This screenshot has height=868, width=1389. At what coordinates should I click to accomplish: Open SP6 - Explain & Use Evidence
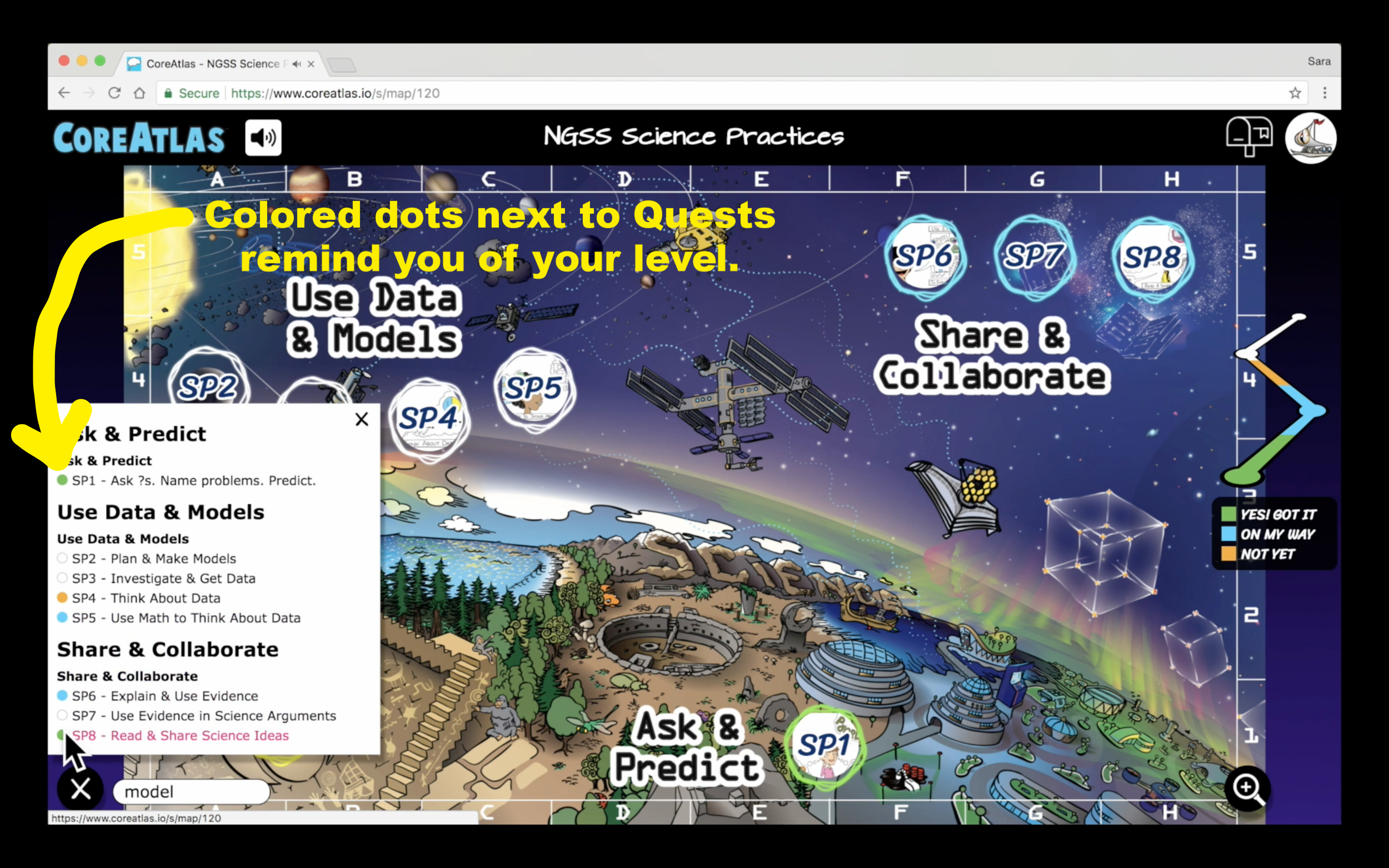[x=165, y=696]
